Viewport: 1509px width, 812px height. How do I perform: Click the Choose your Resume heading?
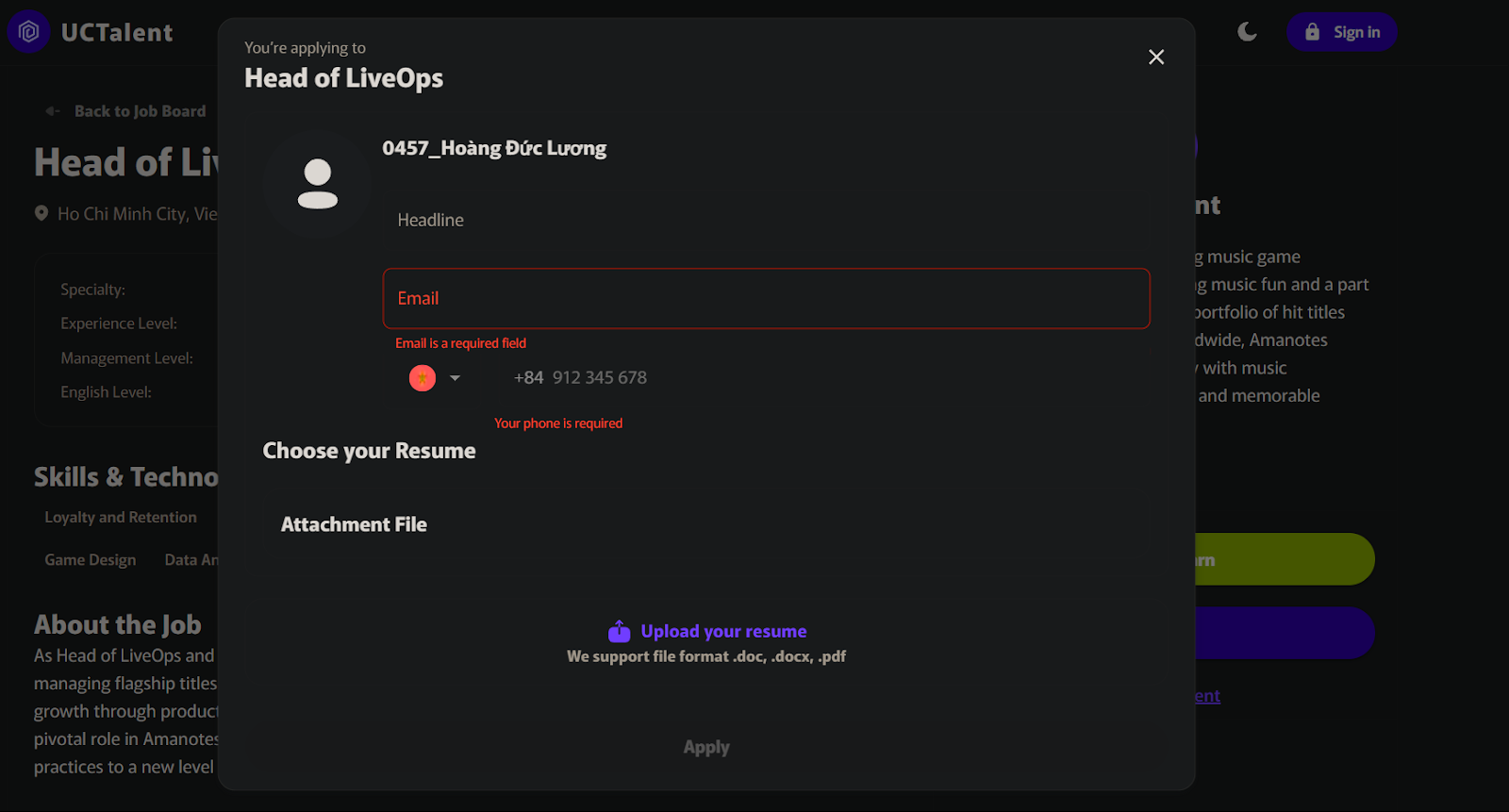(x=369, y=451)
